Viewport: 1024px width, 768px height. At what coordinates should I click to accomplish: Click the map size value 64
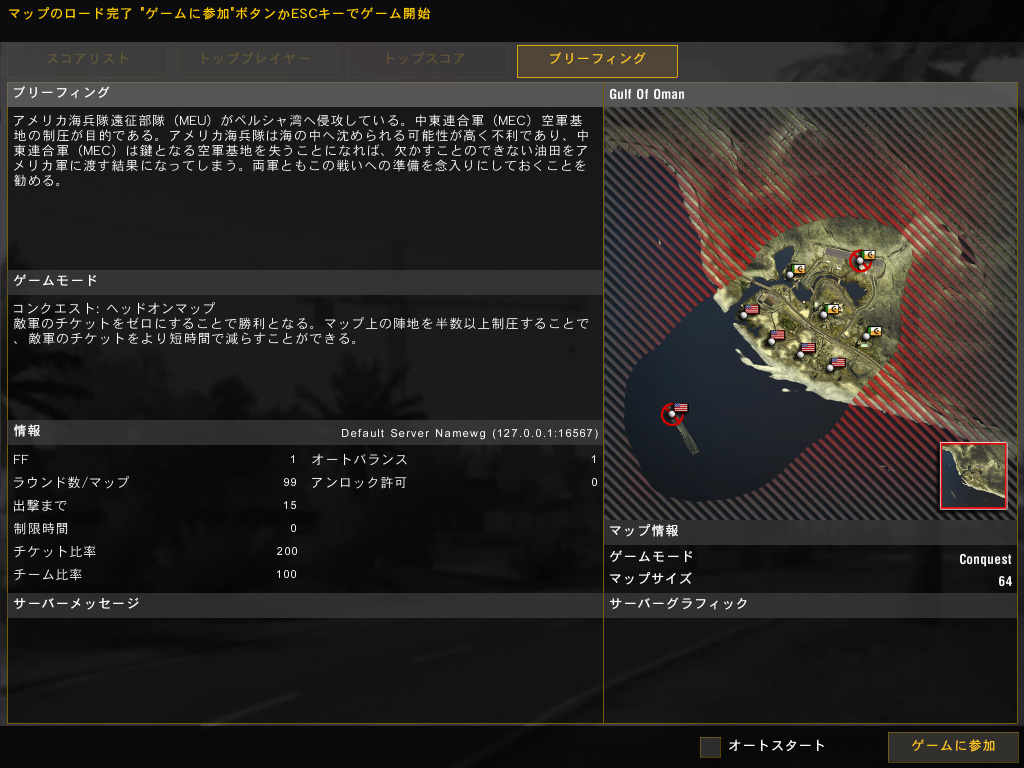1005,581
